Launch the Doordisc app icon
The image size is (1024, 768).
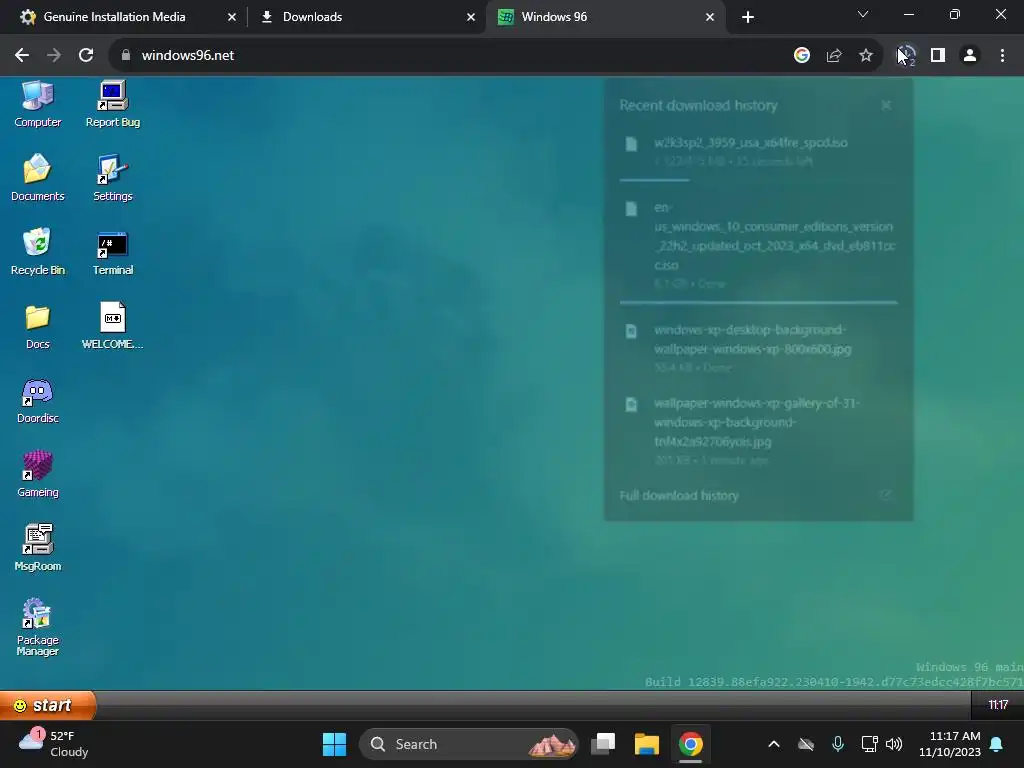click(38, 401)
